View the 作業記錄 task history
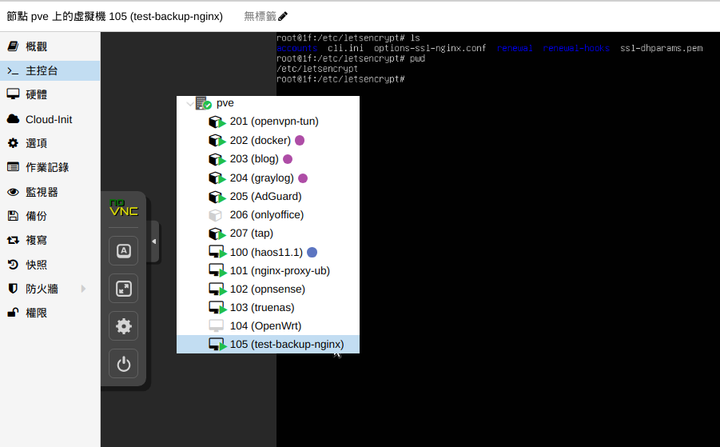The image size is (720, 447). point(50,167)
